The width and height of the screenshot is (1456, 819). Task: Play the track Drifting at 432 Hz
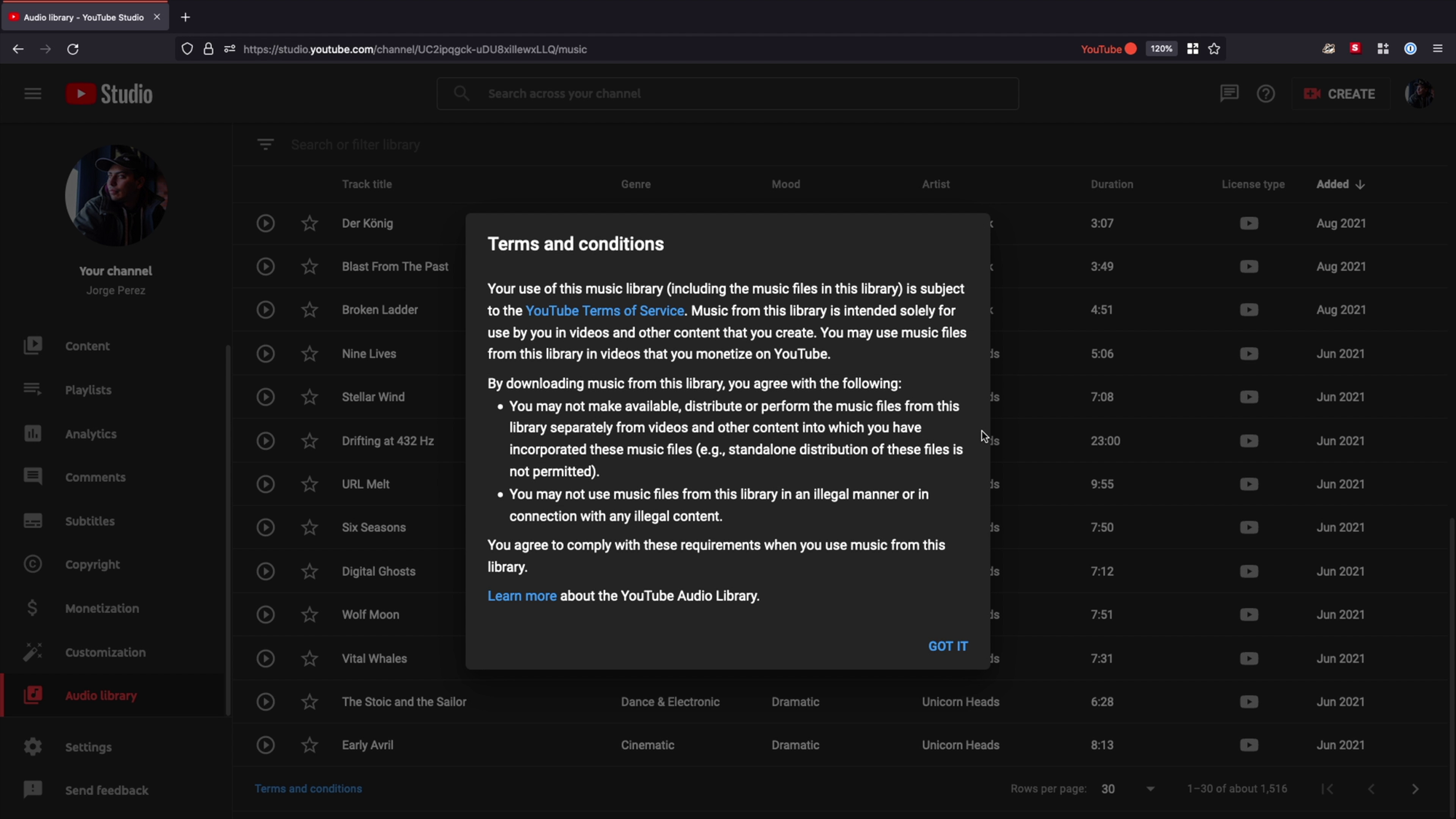(x=266, y=441)
